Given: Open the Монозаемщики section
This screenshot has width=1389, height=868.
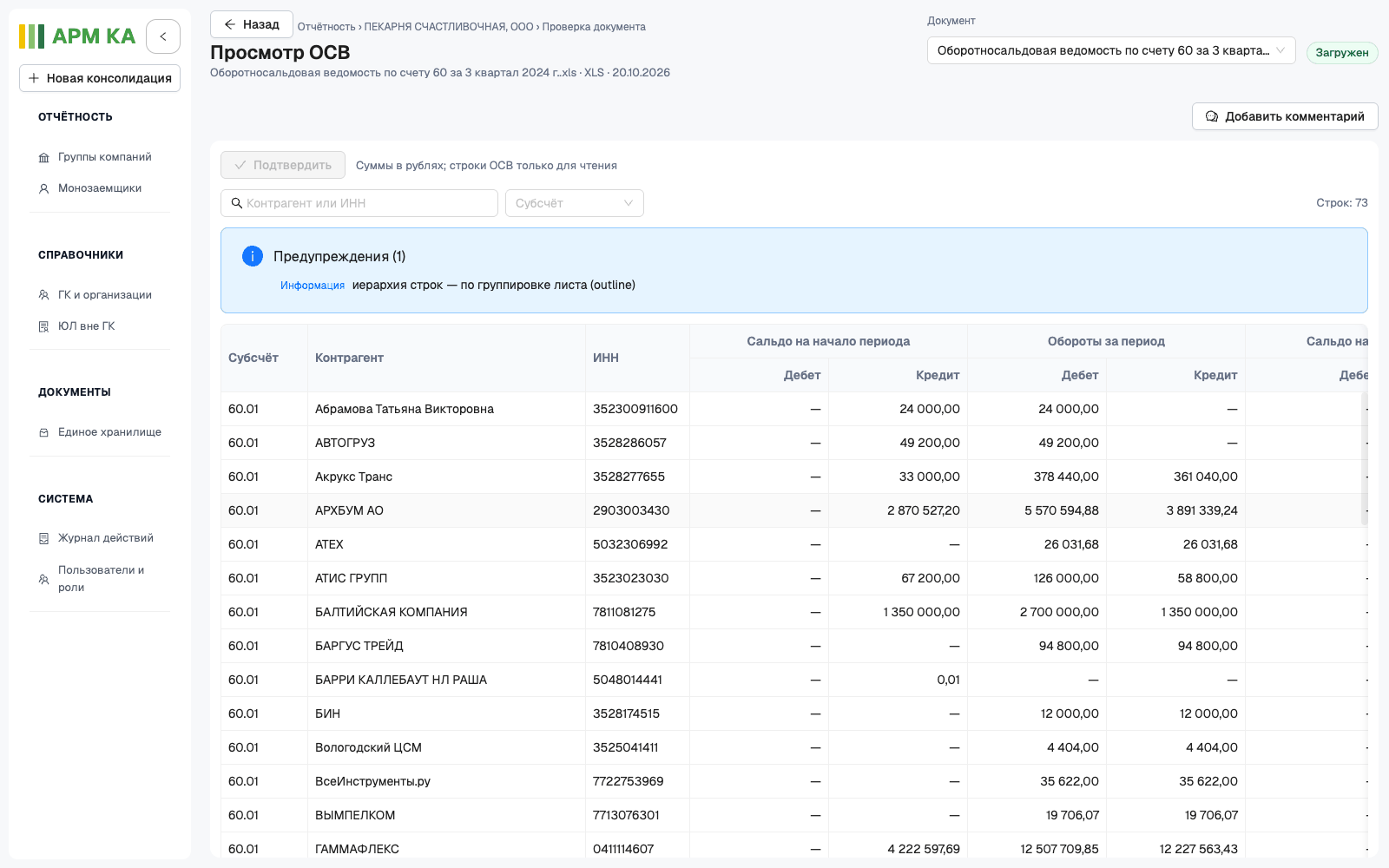Looking at the screenshot, I should [x=100, y=188].
